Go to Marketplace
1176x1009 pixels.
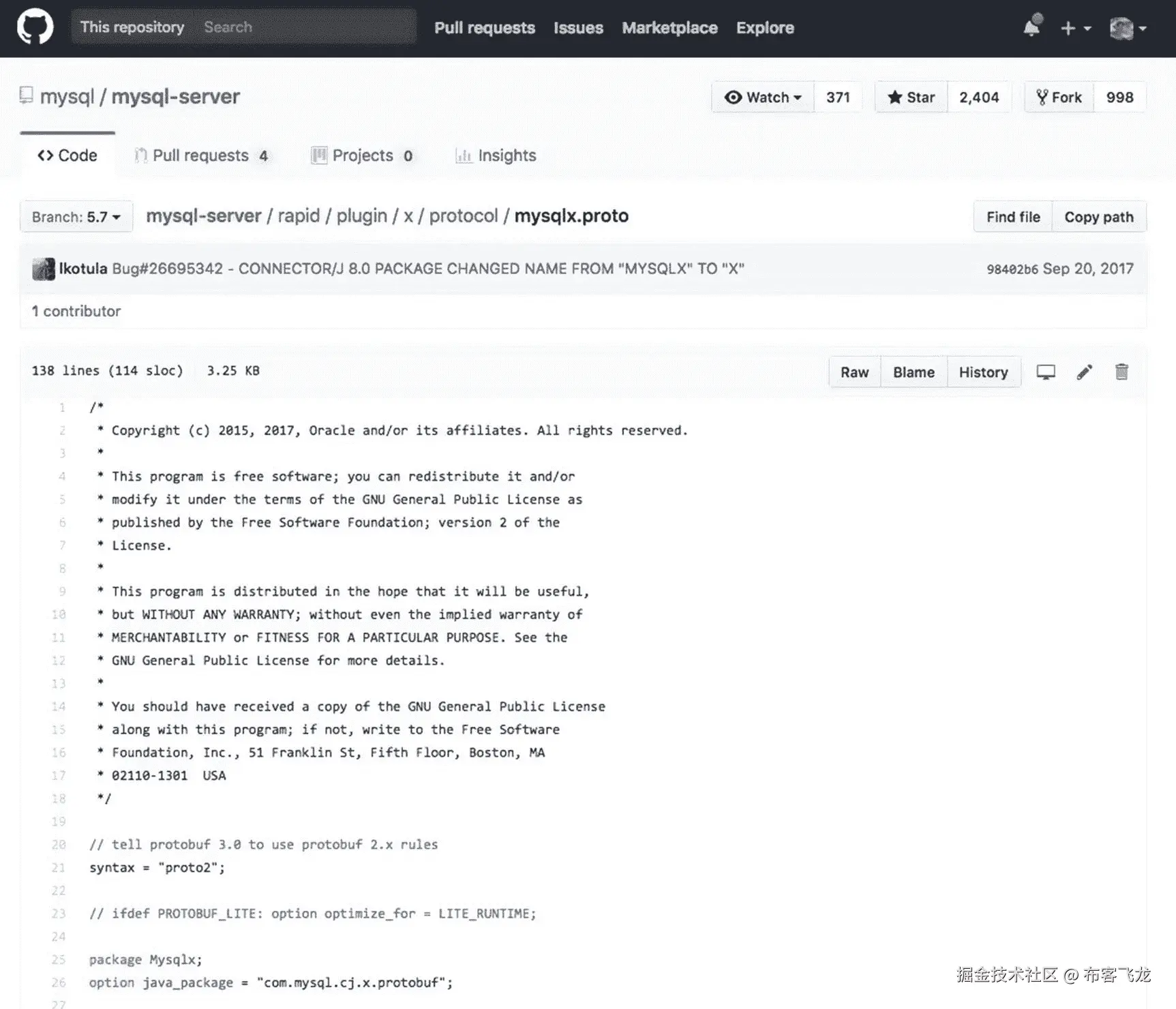click(x=669, y=28)
